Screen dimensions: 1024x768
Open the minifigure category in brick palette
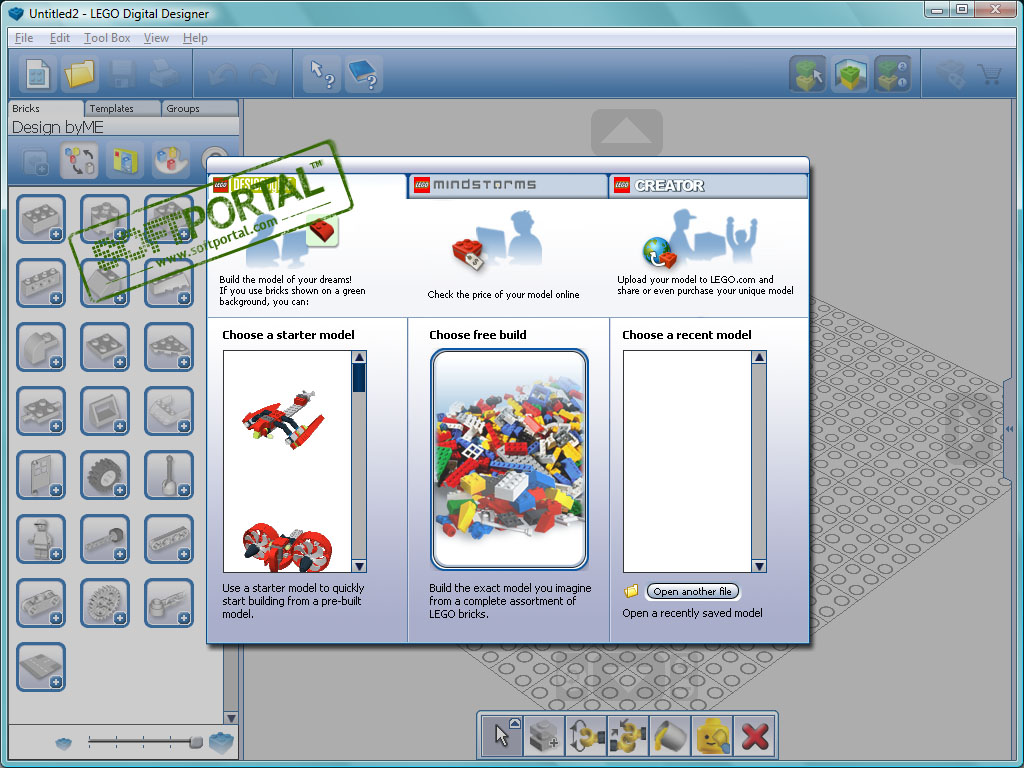tap(40, 539)
